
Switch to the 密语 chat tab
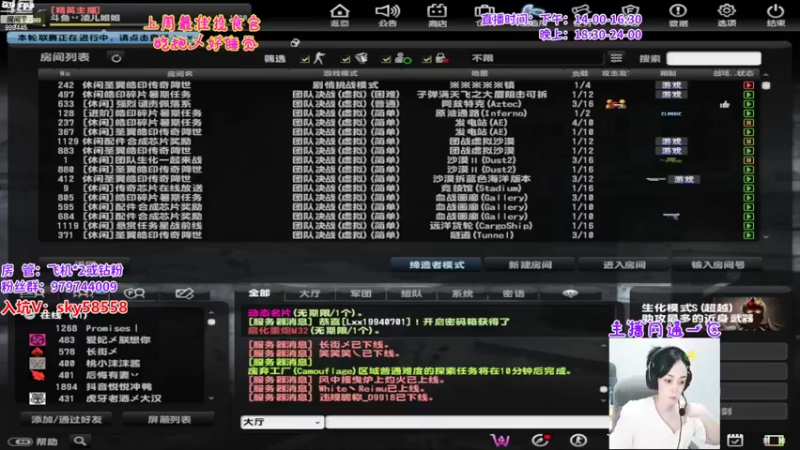click(x=513, y=294)
